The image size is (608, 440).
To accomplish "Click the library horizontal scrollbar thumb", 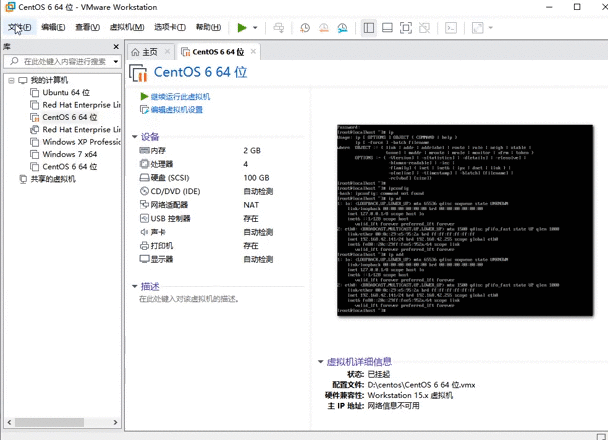I will (49, 422).
